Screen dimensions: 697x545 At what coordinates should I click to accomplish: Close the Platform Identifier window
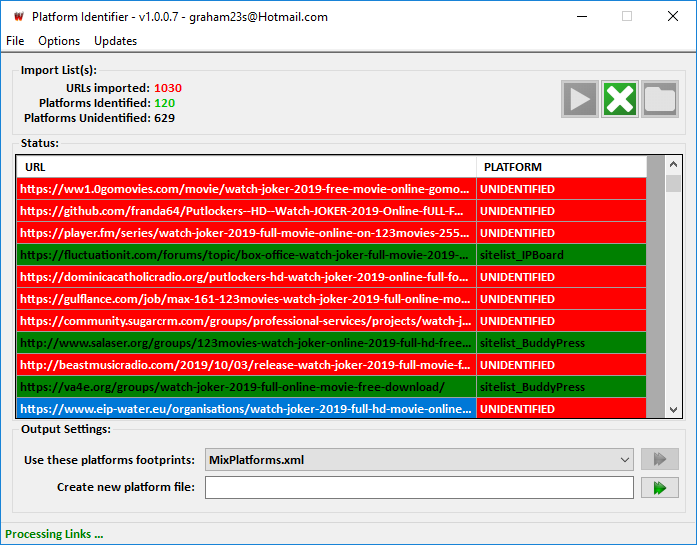pos(673,16)
